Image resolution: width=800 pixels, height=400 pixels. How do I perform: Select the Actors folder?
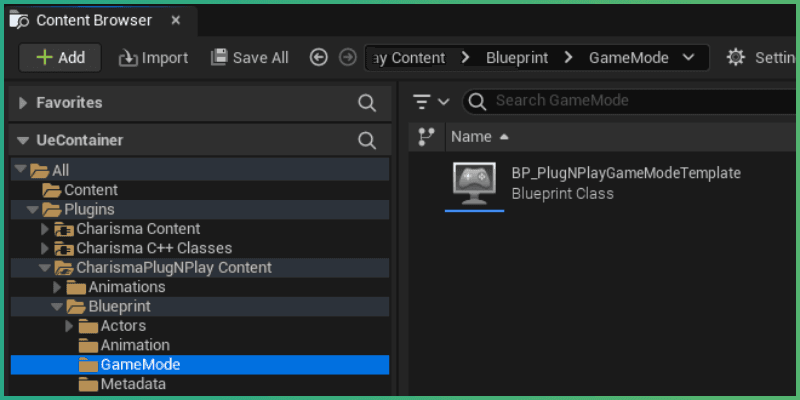pyautogui.click(x=123, y=326)
